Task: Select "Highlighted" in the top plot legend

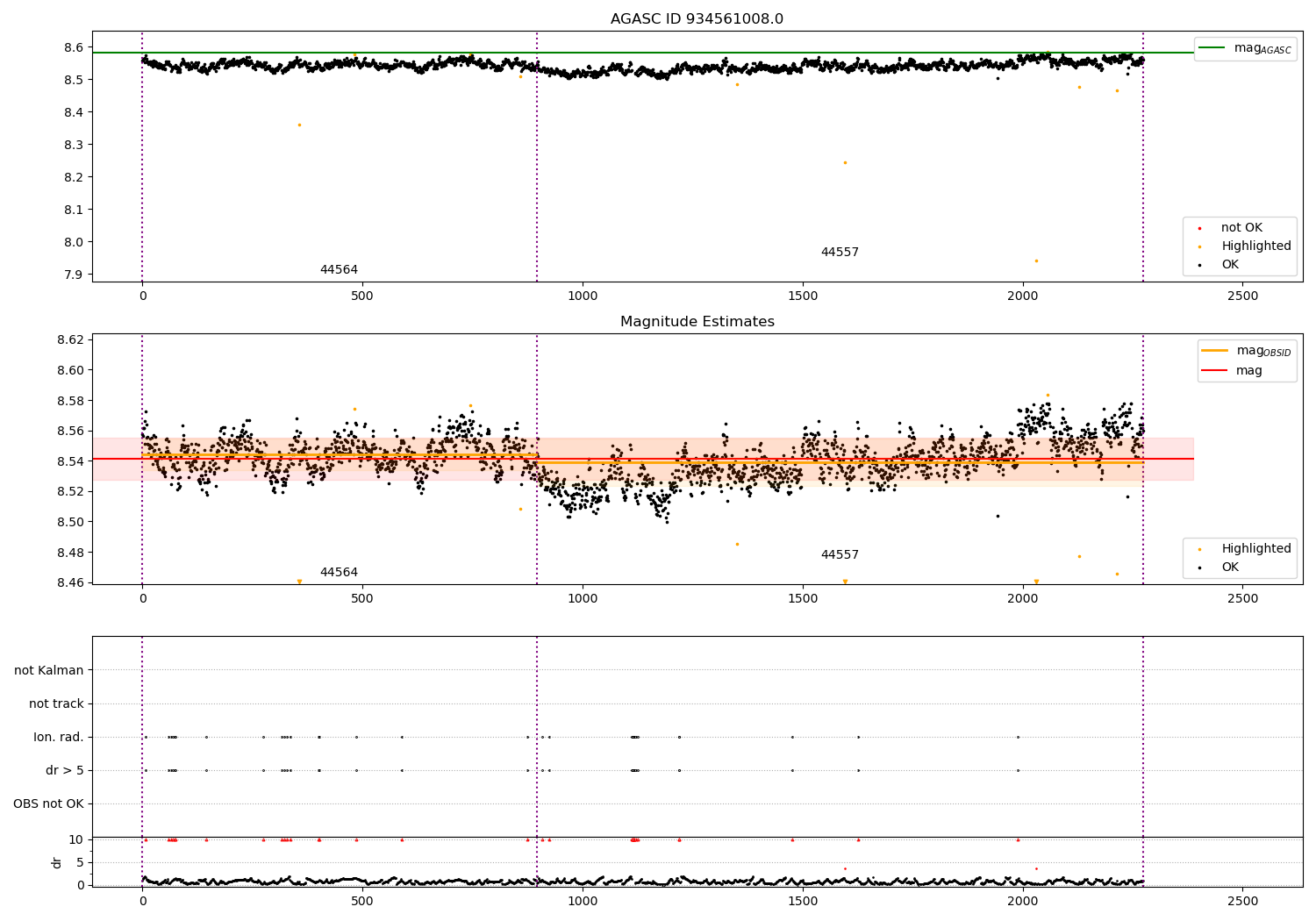Action: [1256, 246]
